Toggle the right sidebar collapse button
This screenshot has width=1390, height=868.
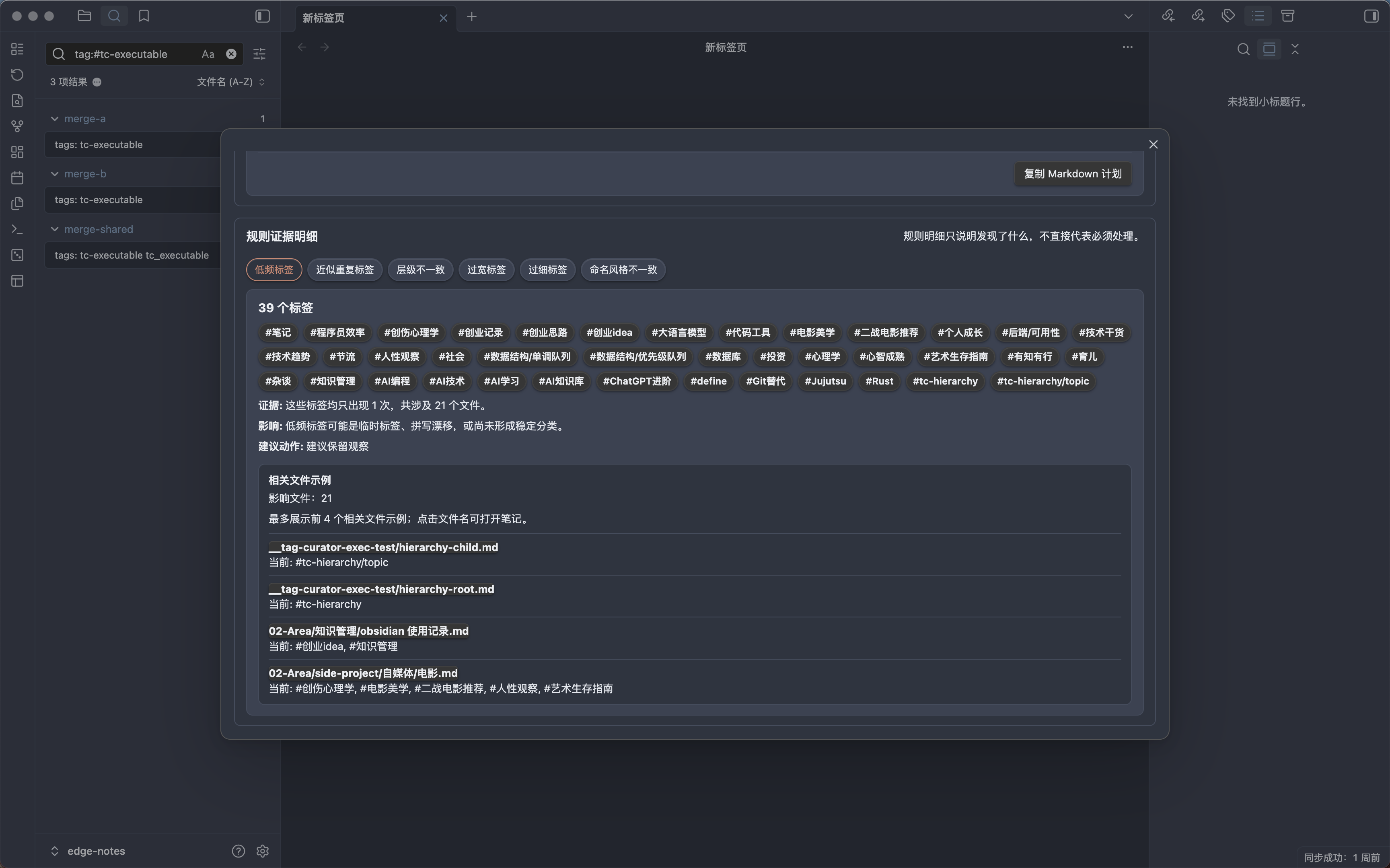(x=1371, y=16)
